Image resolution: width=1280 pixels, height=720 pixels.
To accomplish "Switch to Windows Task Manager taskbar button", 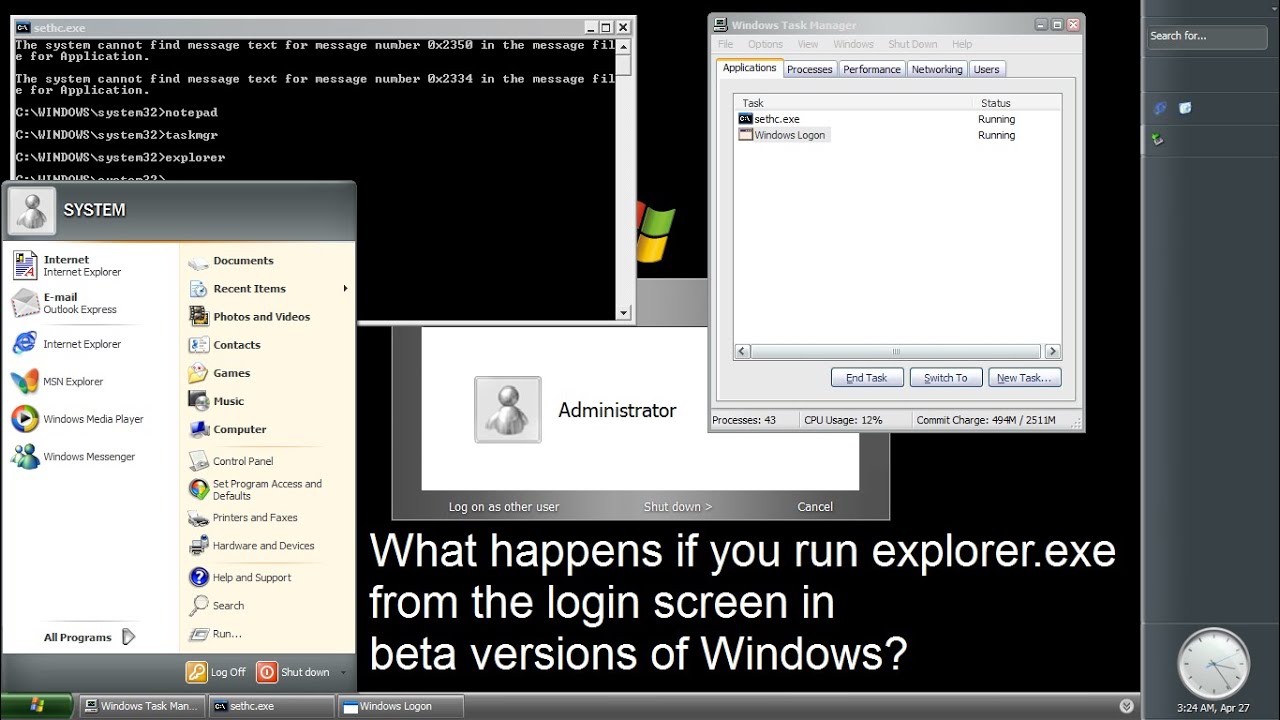I will [141, 706].
